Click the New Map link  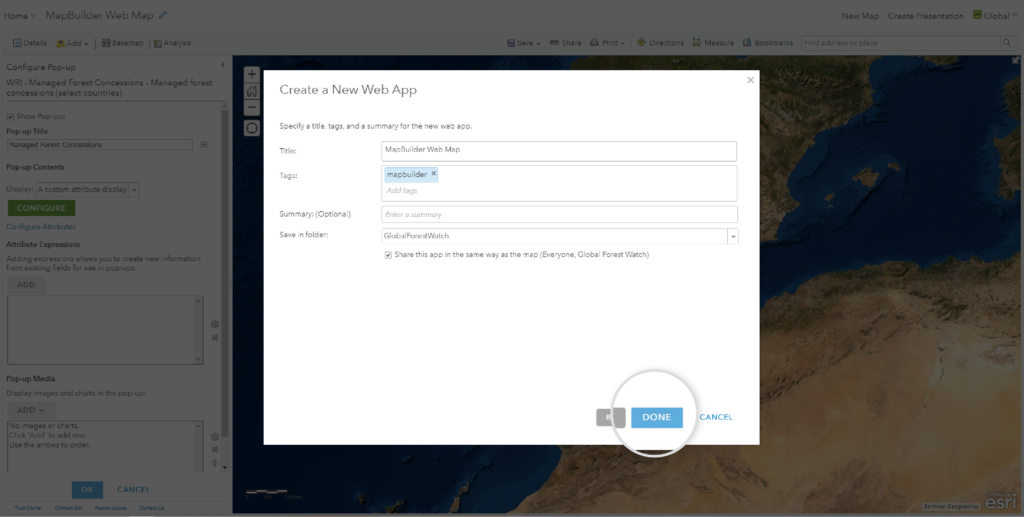[x=860, y=16]
